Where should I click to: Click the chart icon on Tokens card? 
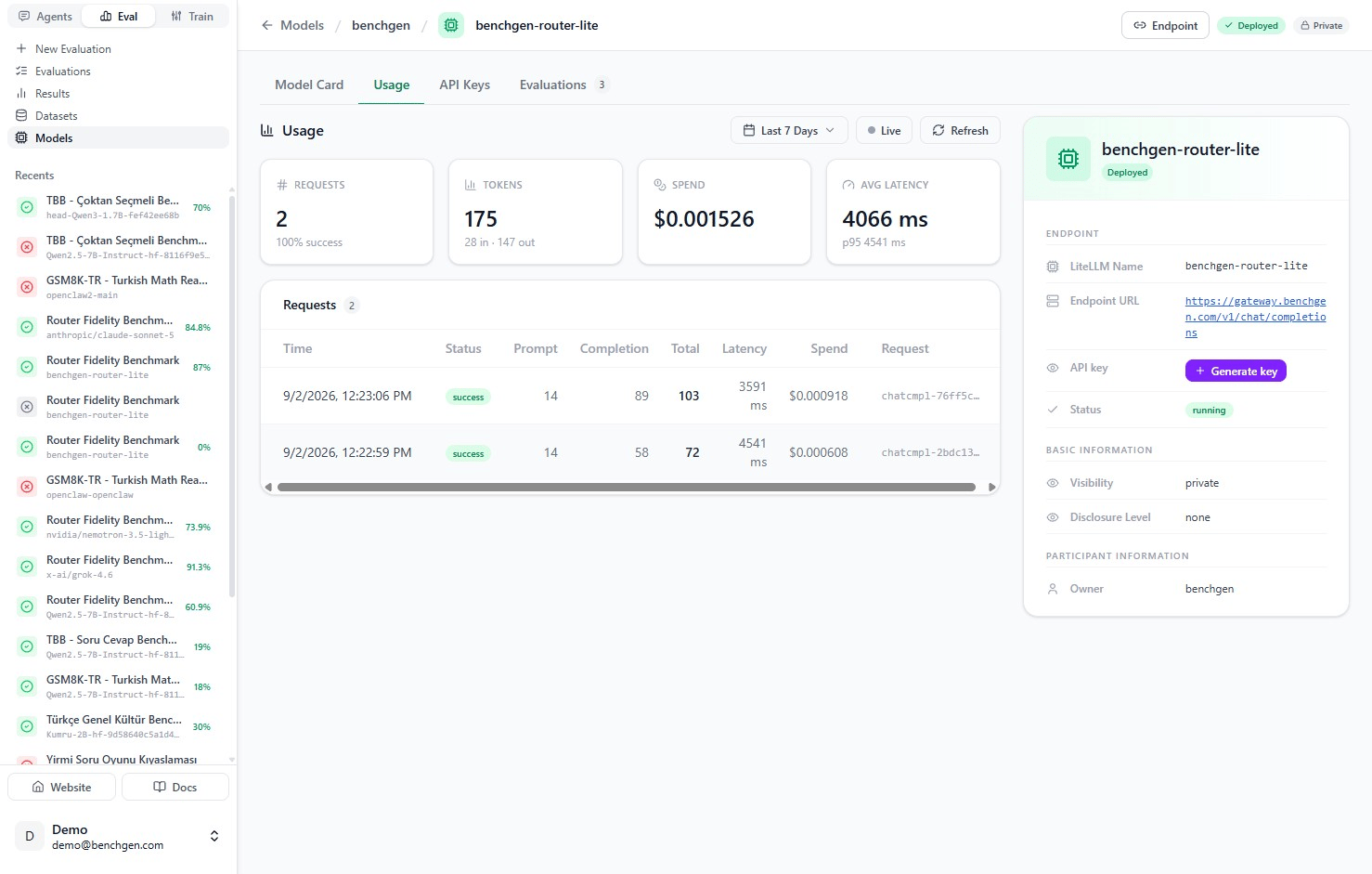tap(471, 185)
